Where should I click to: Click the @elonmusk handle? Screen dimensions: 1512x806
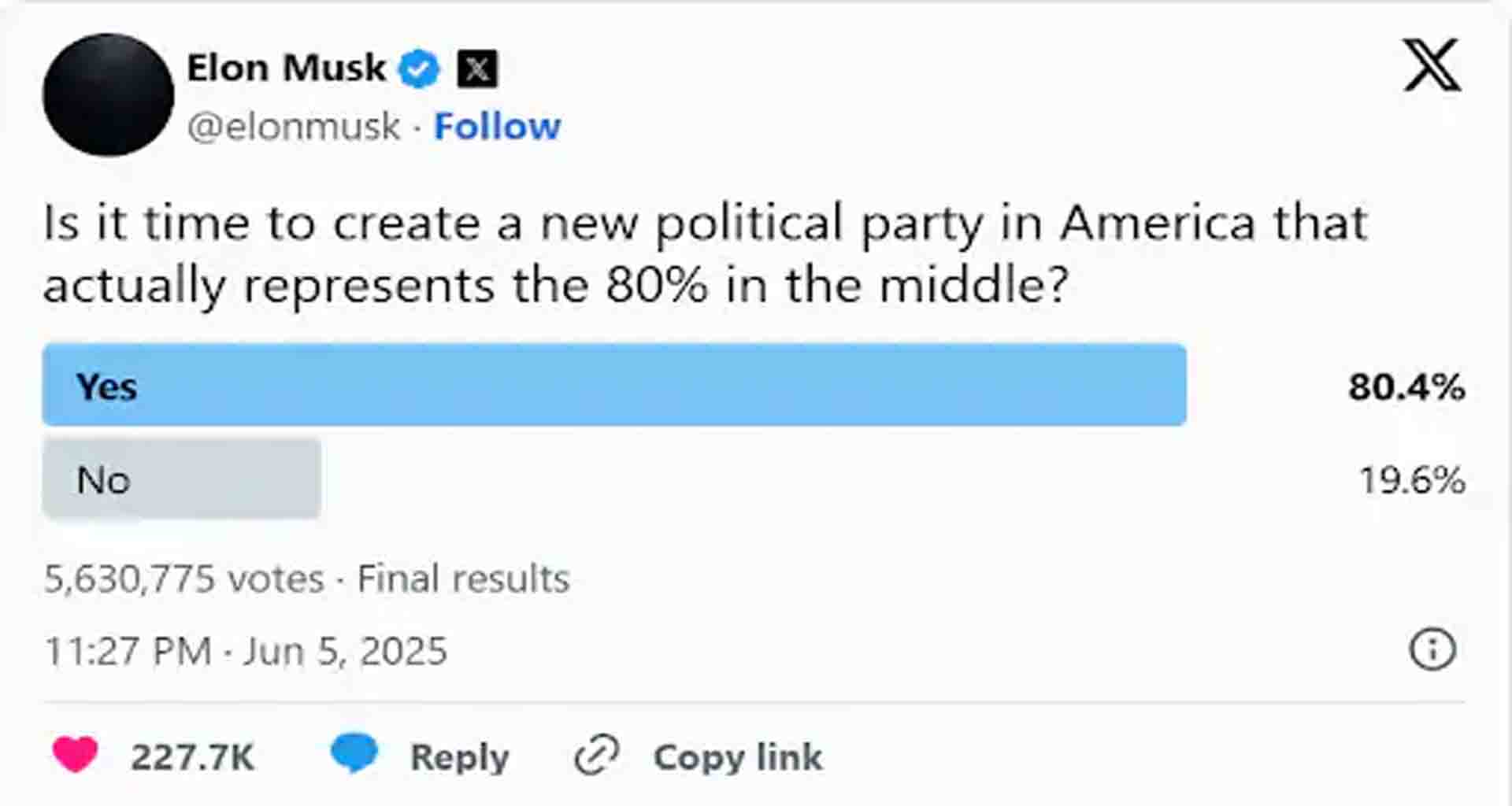[x=293, y=127]
